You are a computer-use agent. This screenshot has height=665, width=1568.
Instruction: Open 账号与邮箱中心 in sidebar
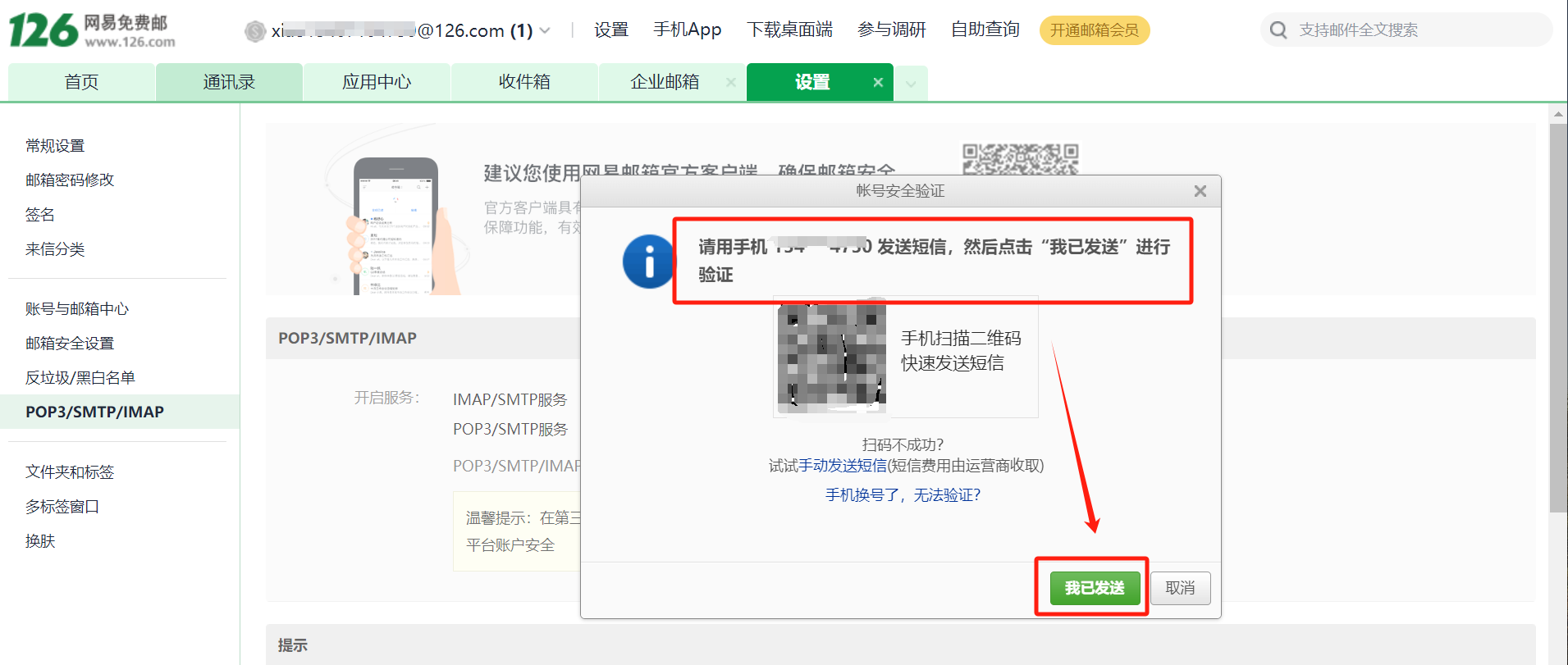pyautogui.click(x=77, y=309)
